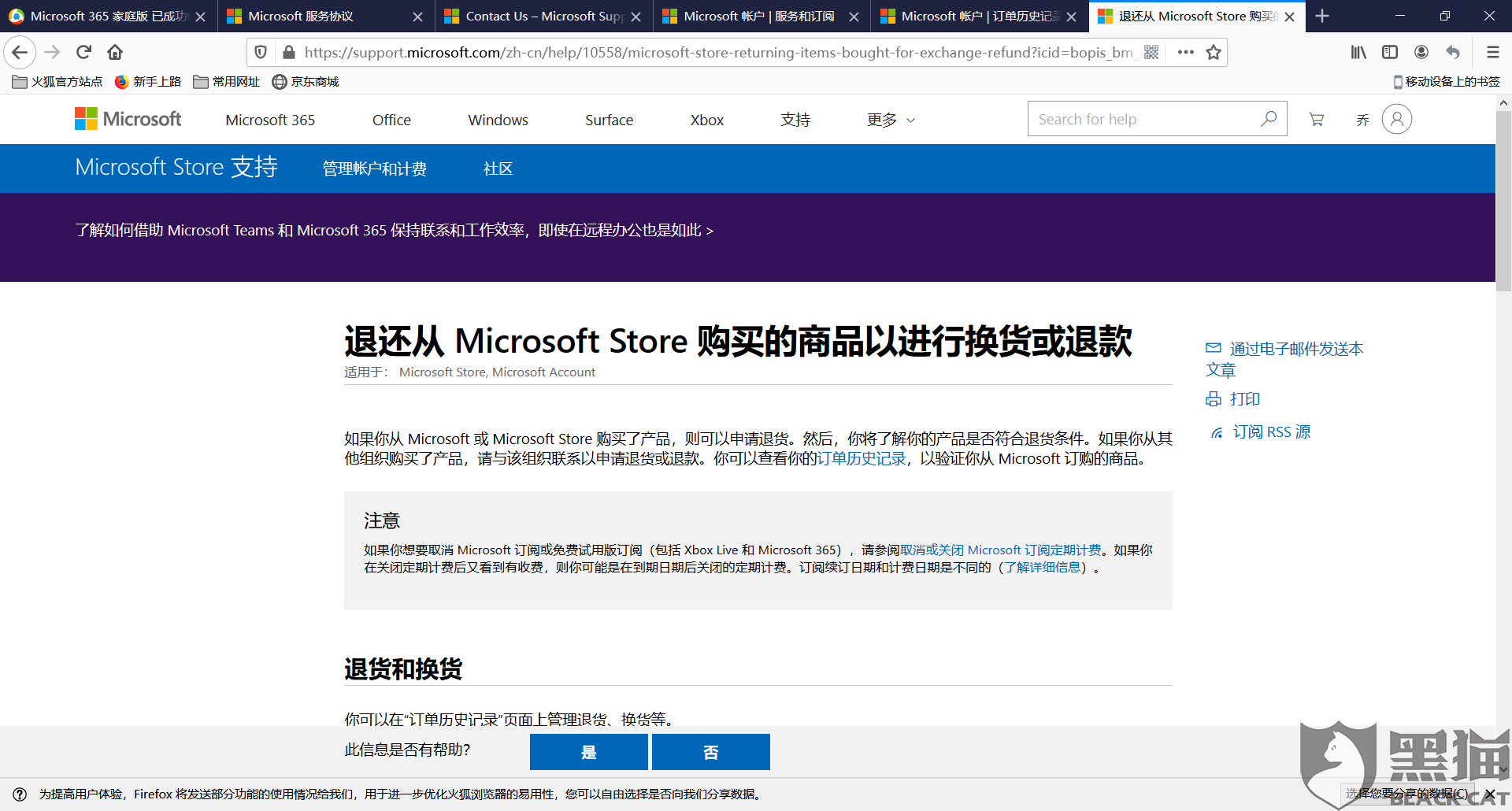Open the Firefox library panel
Viewport: 1512px width, 811px height.
[1358, 53]
